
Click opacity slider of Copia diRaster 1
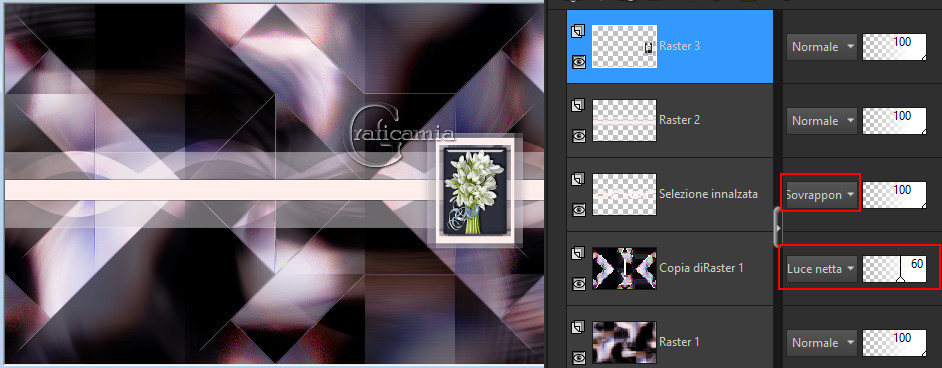click(x=894, y=269)
